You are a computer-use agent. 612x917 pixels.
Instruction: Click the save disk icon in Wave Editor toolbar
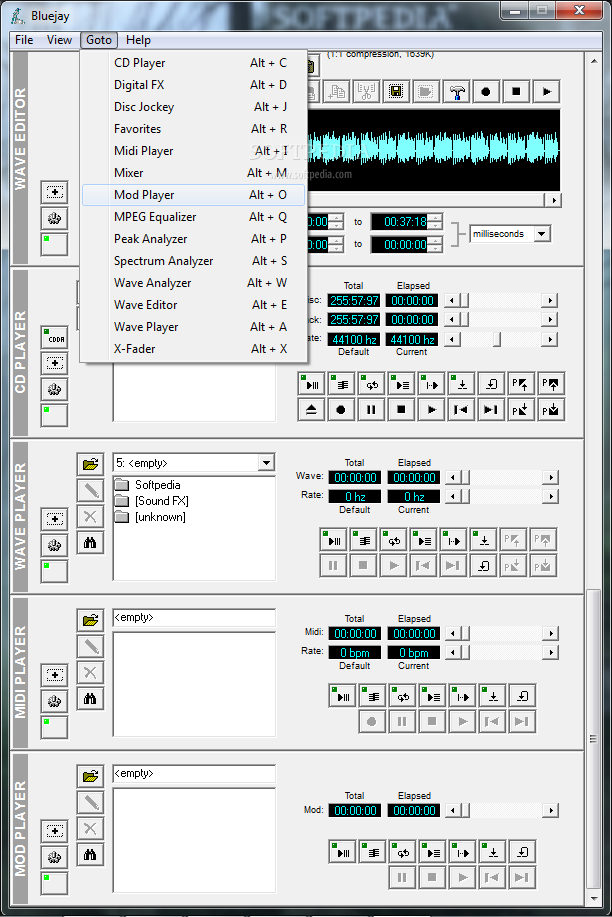[x=396, y=92]
